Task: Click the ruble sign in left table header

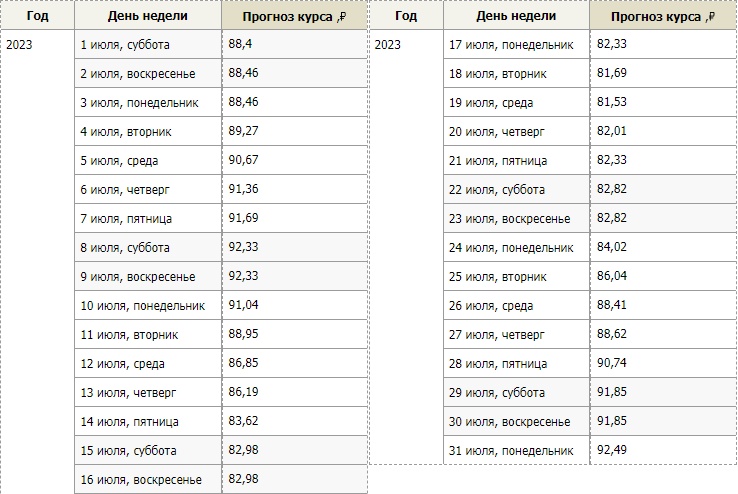Action: click(x=343, y=16)
